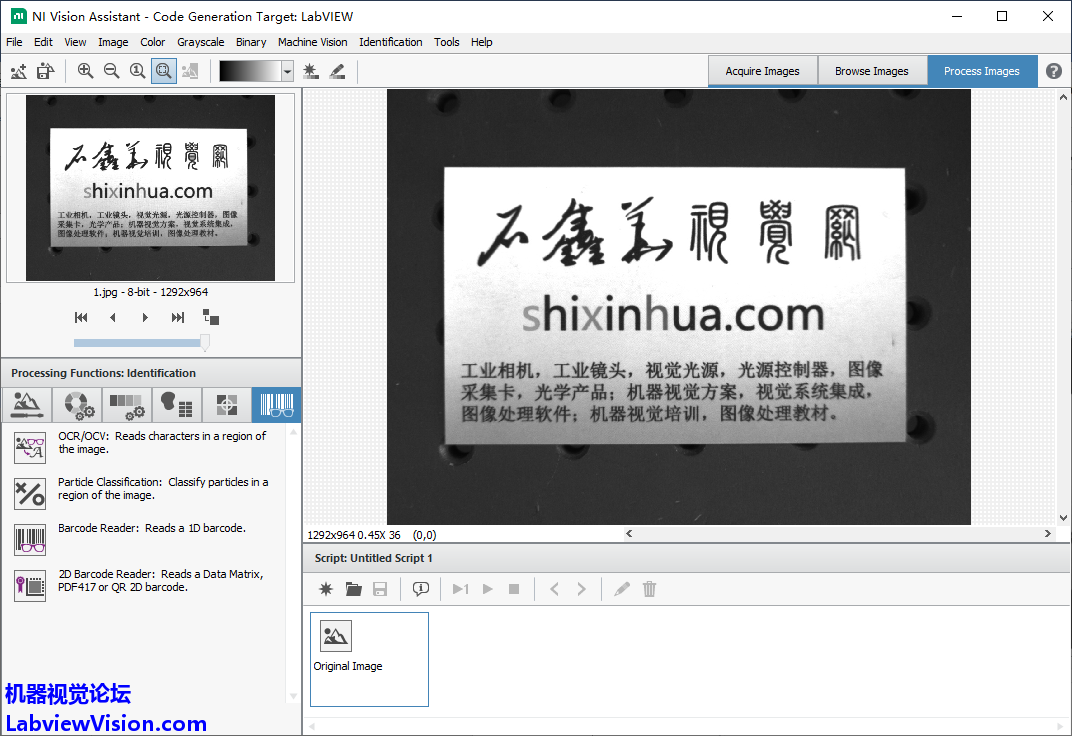The width and height of the screenshot is (1072, 736).
Task: Select the Zoom In tool
Action: 85,71
